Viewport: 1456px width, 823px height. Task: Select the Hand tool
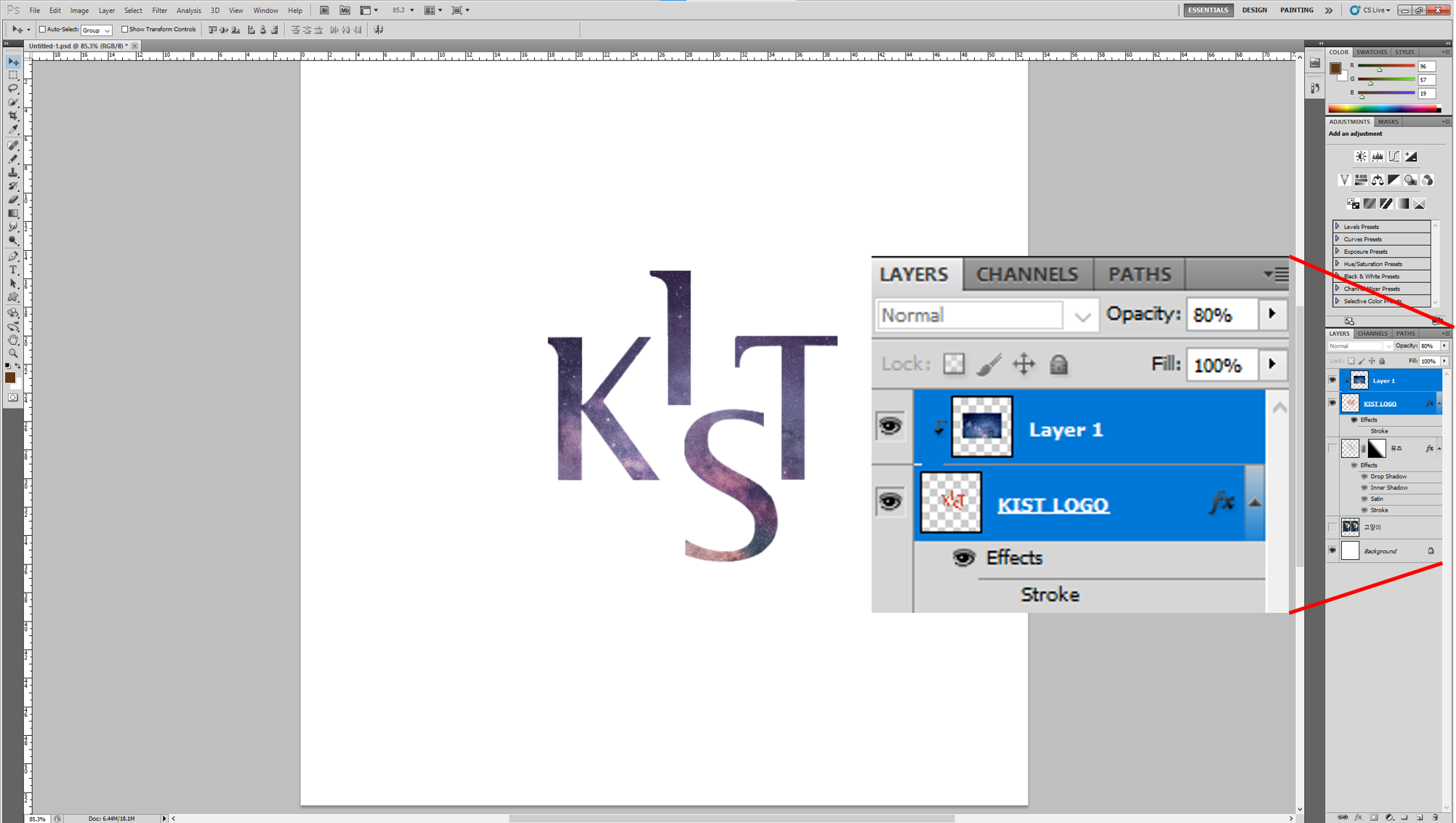[13, 340]
